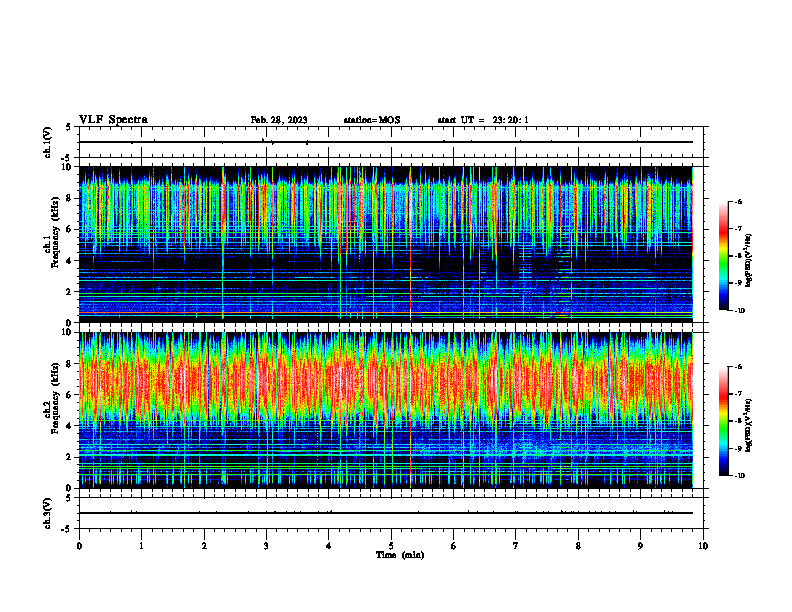Click the ch.2 colorbar log(PSD) label
This screenshot has height=612, width=792.
click(749, 426)
